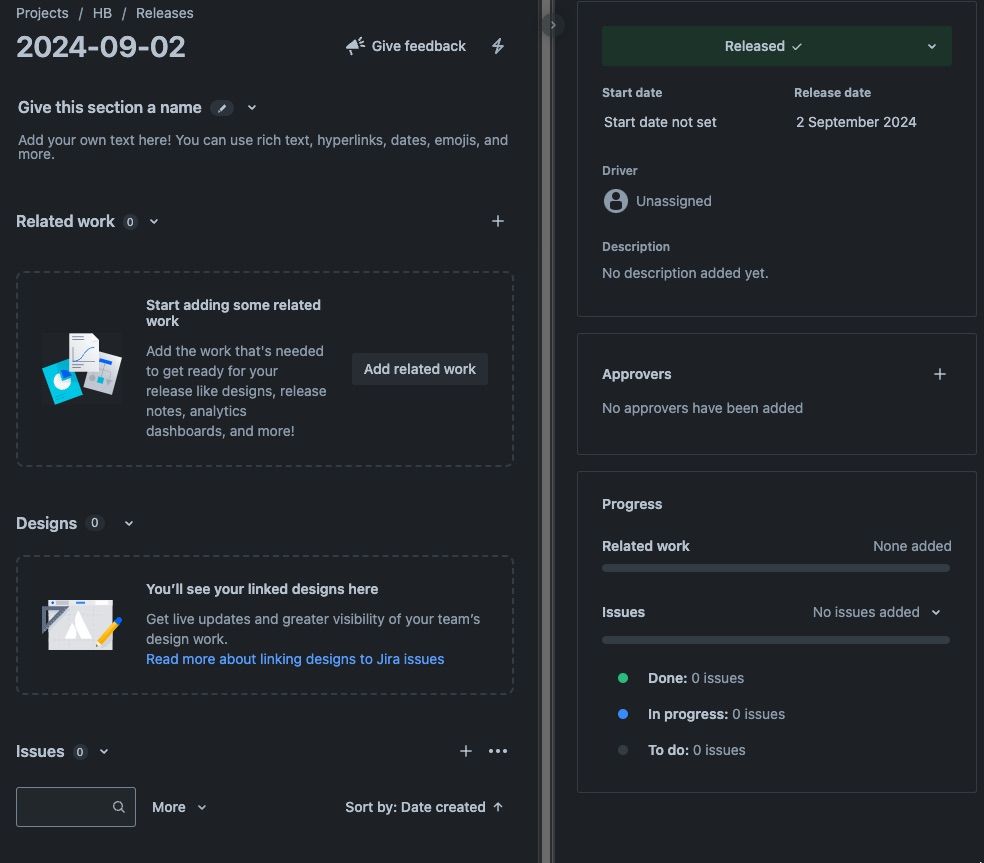Collapse the right sidebar with chevron handle
The height and width of the screenshot is (863, 984).
pyautogui.click(x=552, y=25)
